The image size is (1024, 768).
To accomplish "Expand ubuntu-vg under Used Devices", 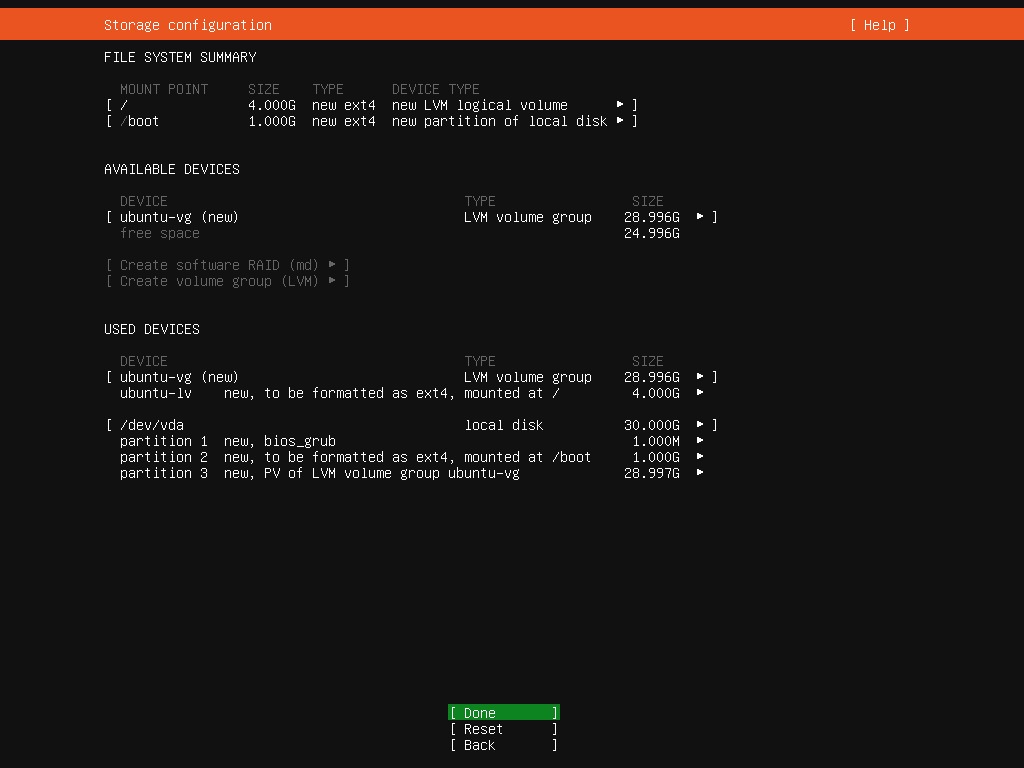I will pos(701,376).
